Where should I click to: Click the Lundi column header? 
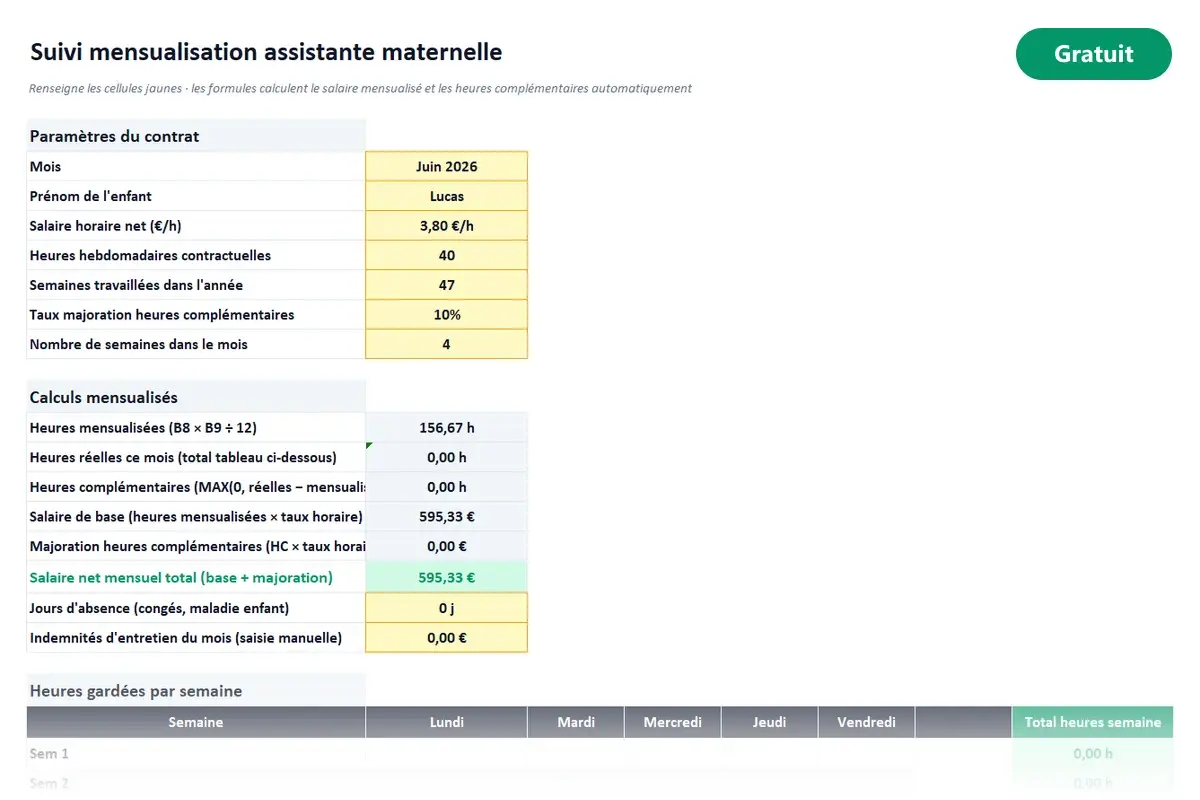446,722
